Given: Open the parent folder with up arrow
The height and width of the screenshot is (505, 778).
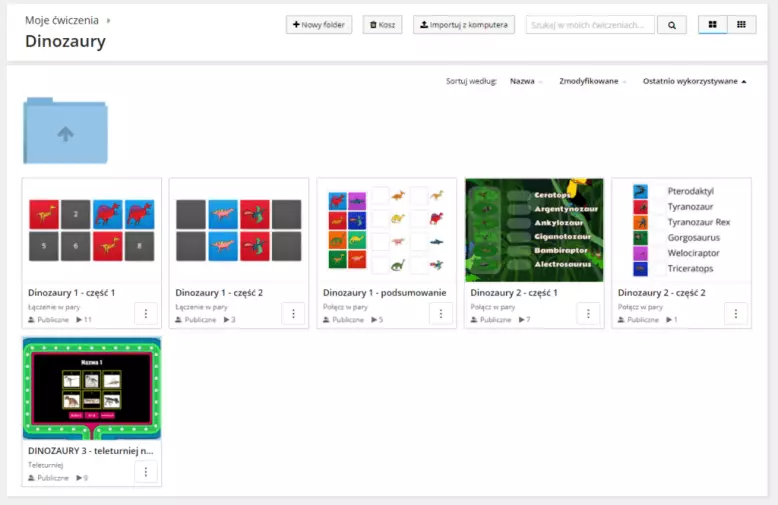Looking at the screenshot, I should tap(65, 131).
